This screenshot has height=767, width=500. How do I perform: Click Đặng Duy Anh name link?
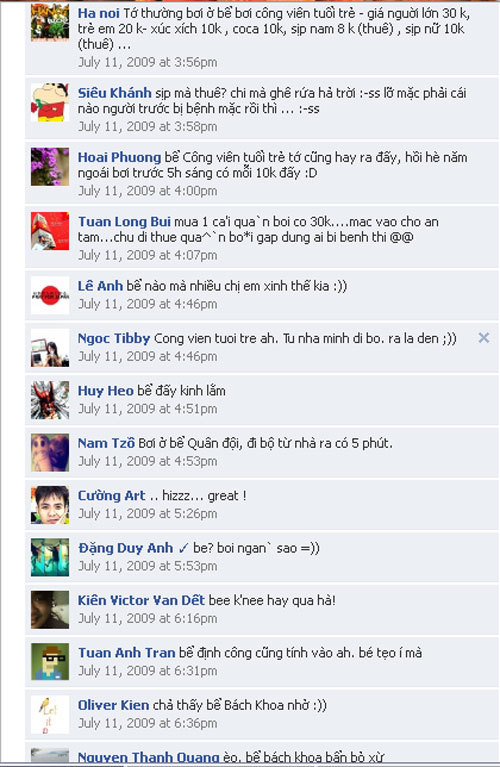[125, 548]
